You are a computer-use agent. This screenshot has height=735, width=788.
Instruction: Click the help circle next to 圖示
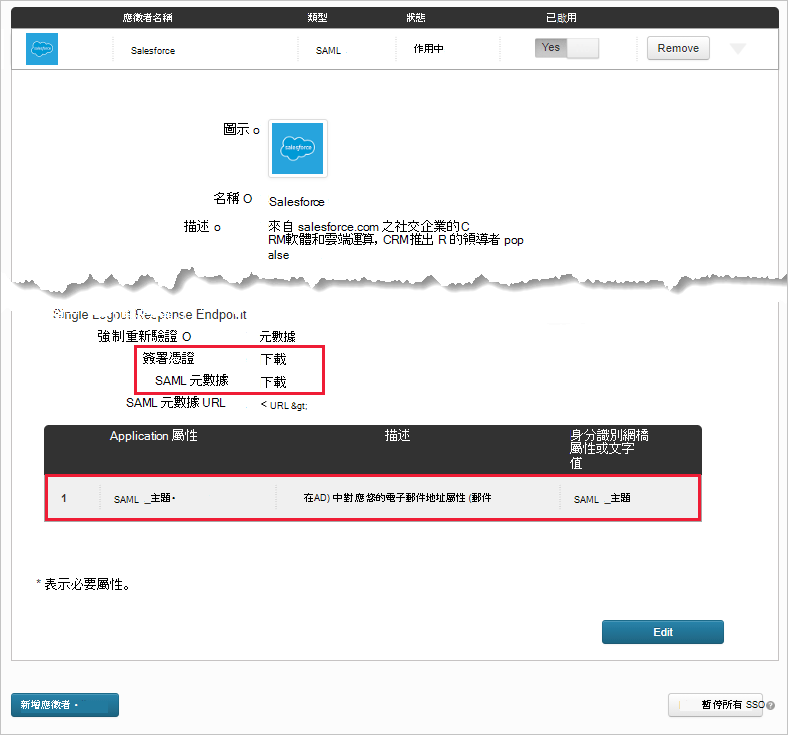256,131
